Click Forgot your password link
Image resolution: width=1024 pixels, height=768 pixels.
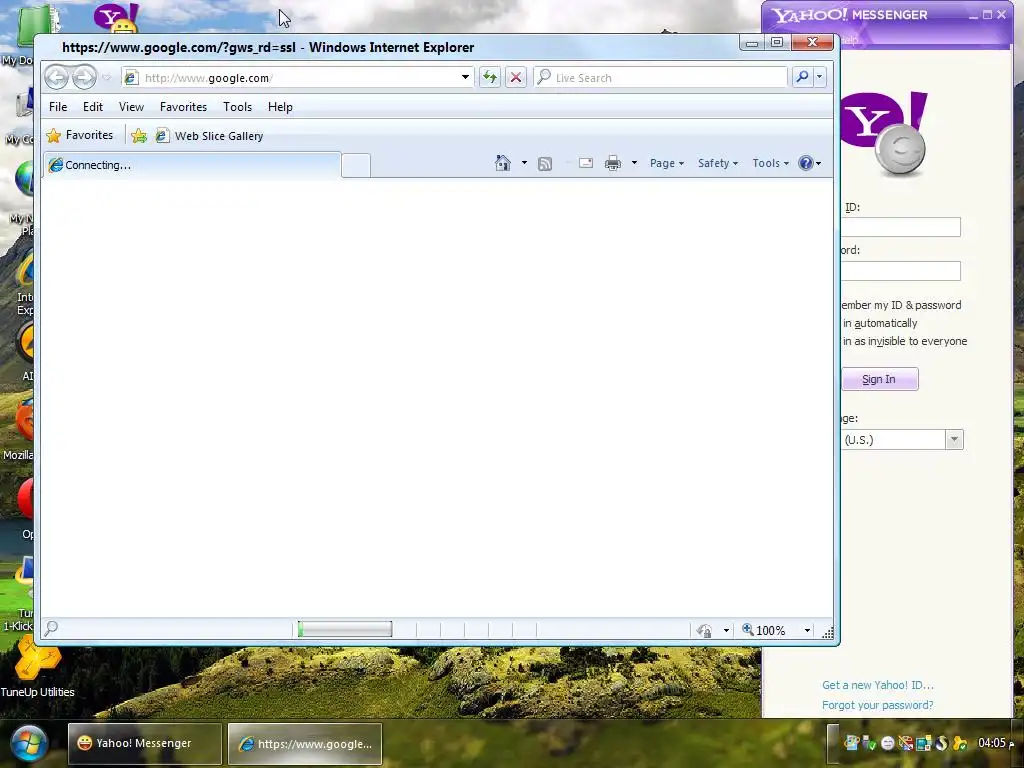[x=878, y=705]
